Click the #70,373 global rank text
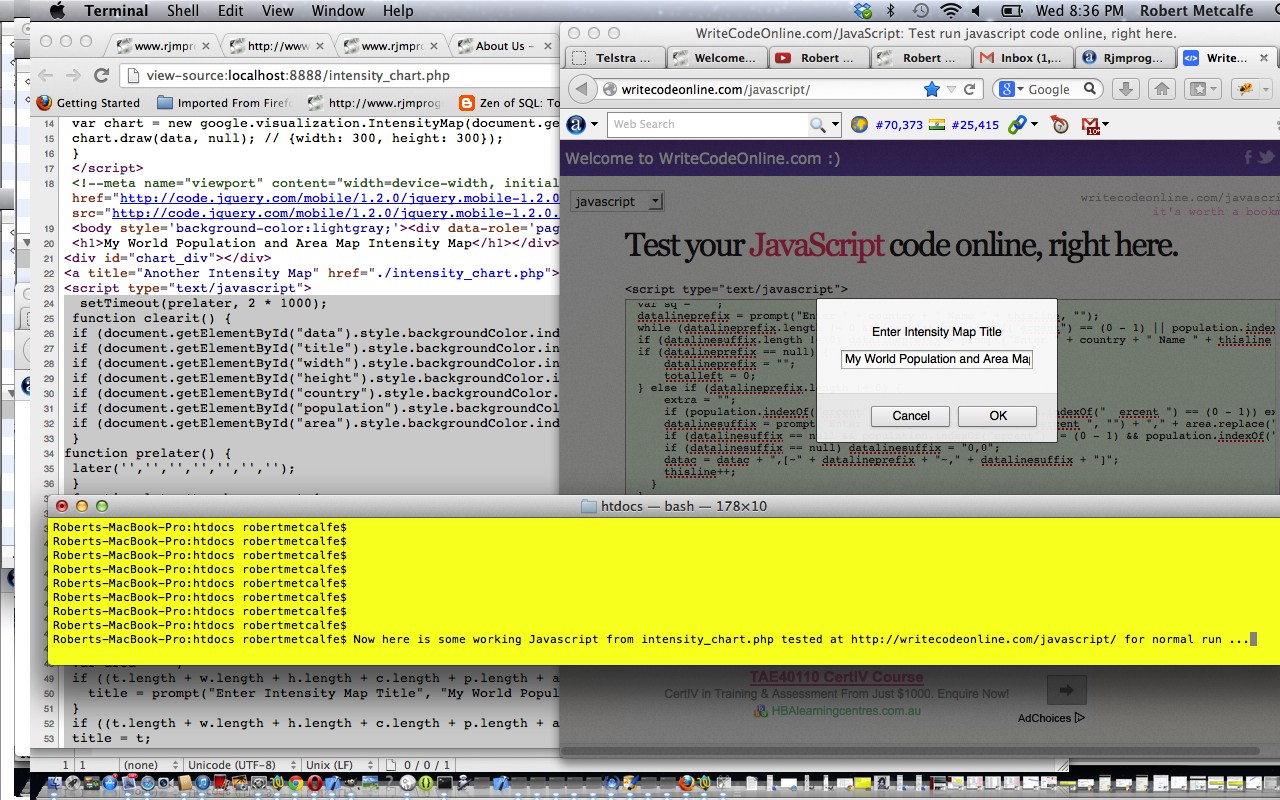Image resolution: width=1280 pixels, height=800 pixels. pyautogui.click(x=899, y=125)
